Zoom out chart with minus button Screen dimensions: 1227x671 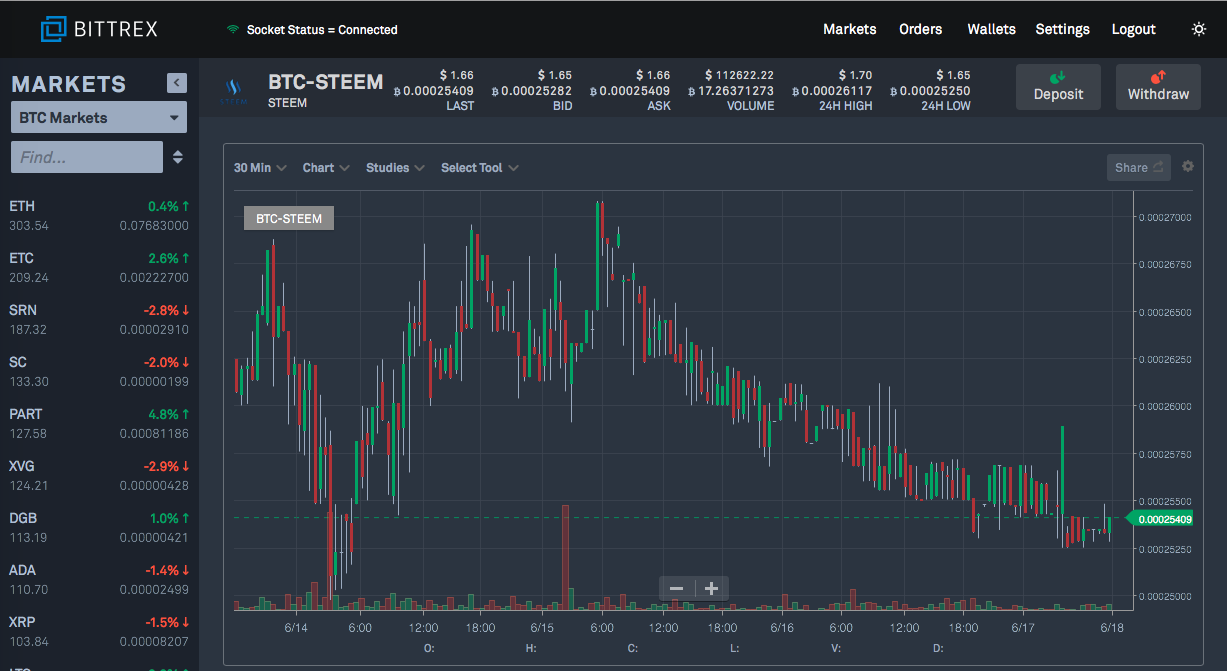[677, 588]
